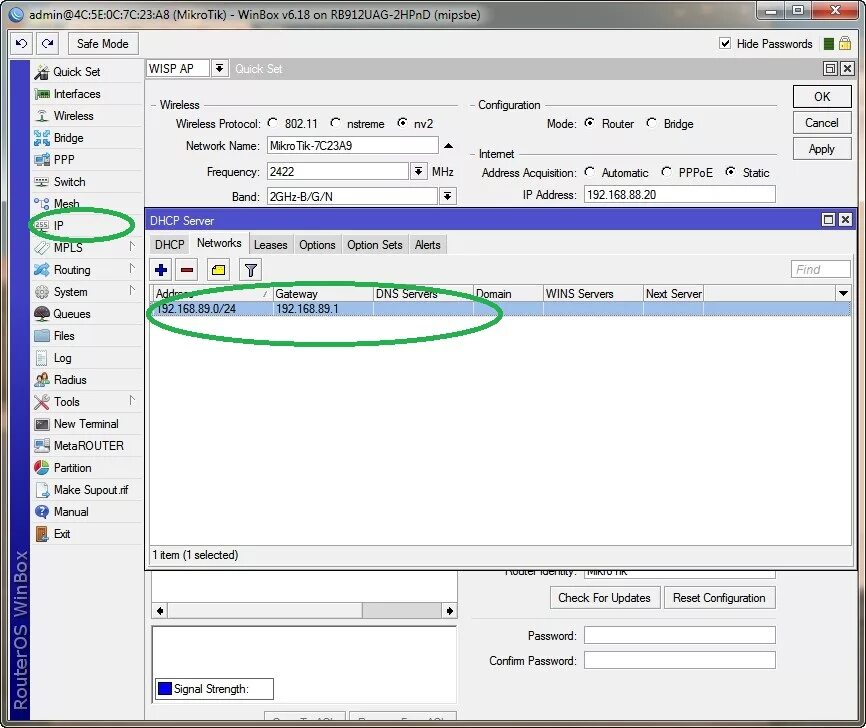The image size is (866, 728).
Task: Open MetaROUTER from sidebar
Action: coord(86,446)
